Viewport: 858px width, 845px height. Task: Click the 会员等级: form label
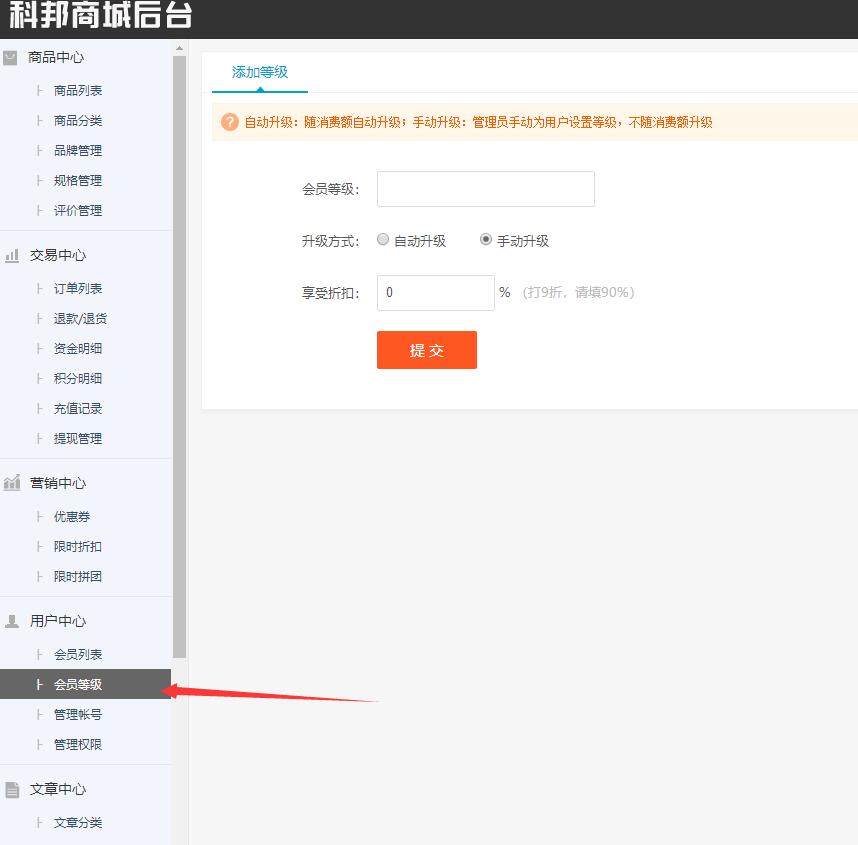click(331, 189)
